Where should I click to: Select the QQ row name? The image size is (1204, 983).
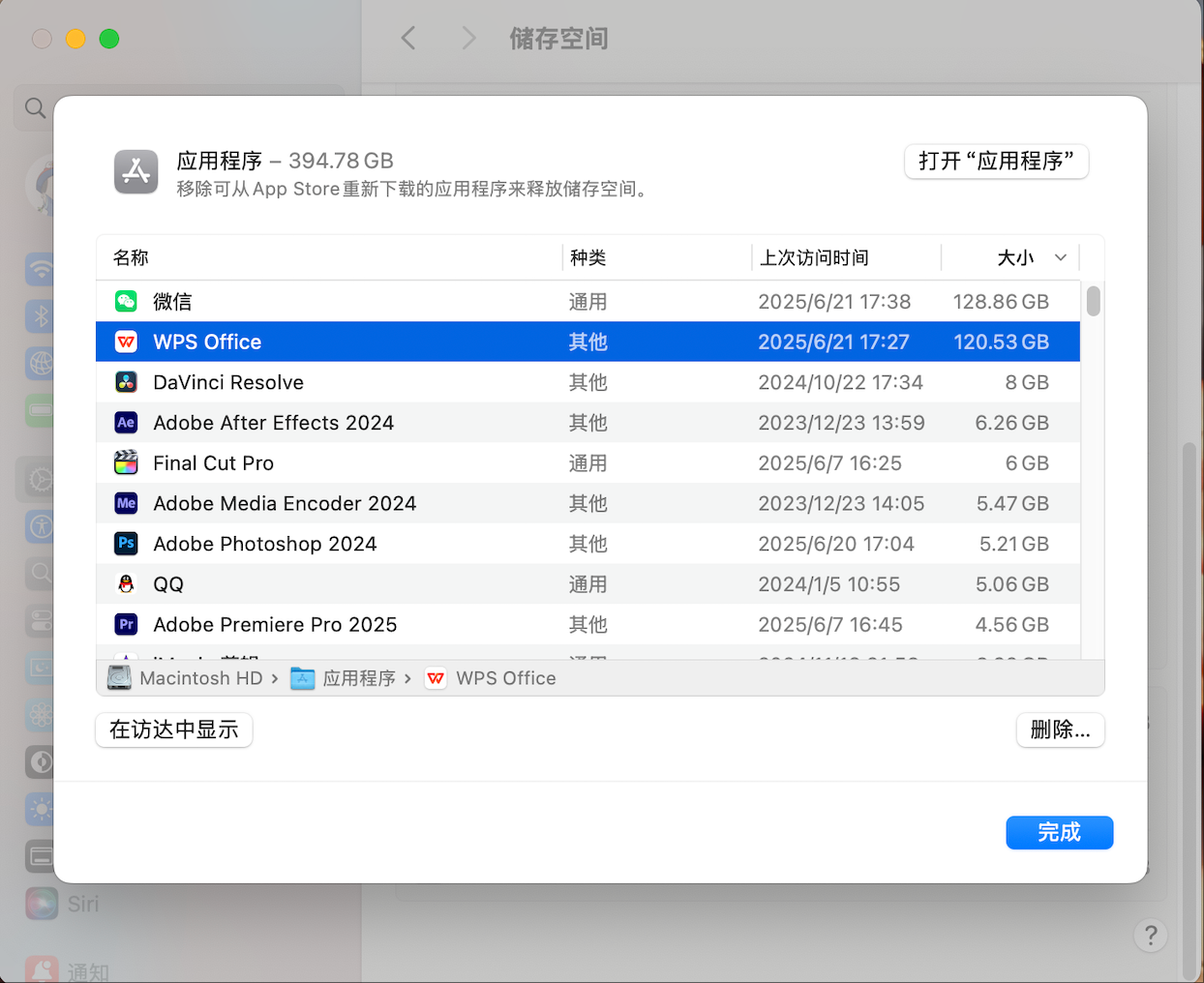(168, 584)
